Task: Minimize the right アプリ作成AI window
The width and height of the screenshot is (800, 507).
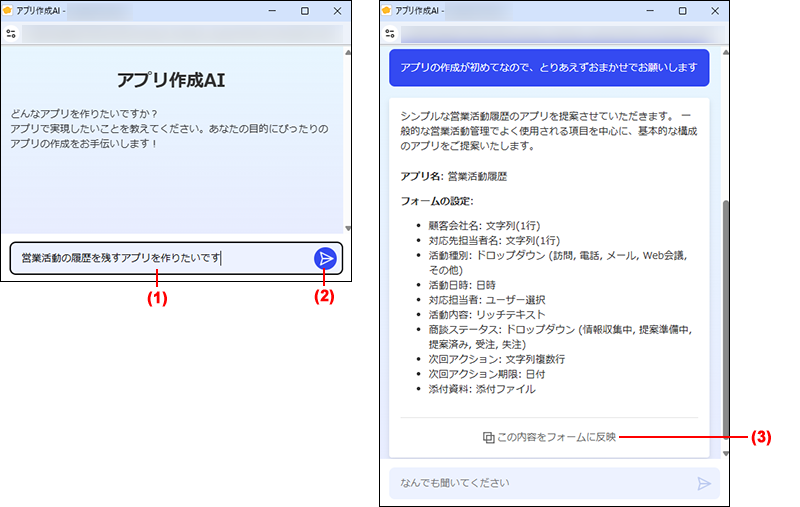Action: 650,11
